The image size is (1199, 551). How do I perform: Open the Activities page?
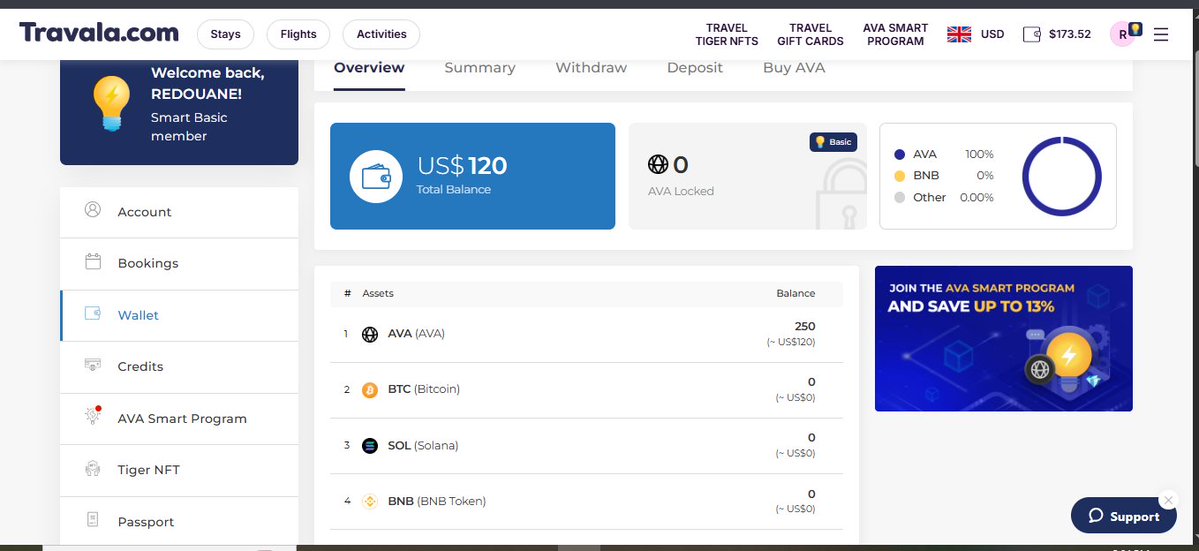tap(382, 34)
